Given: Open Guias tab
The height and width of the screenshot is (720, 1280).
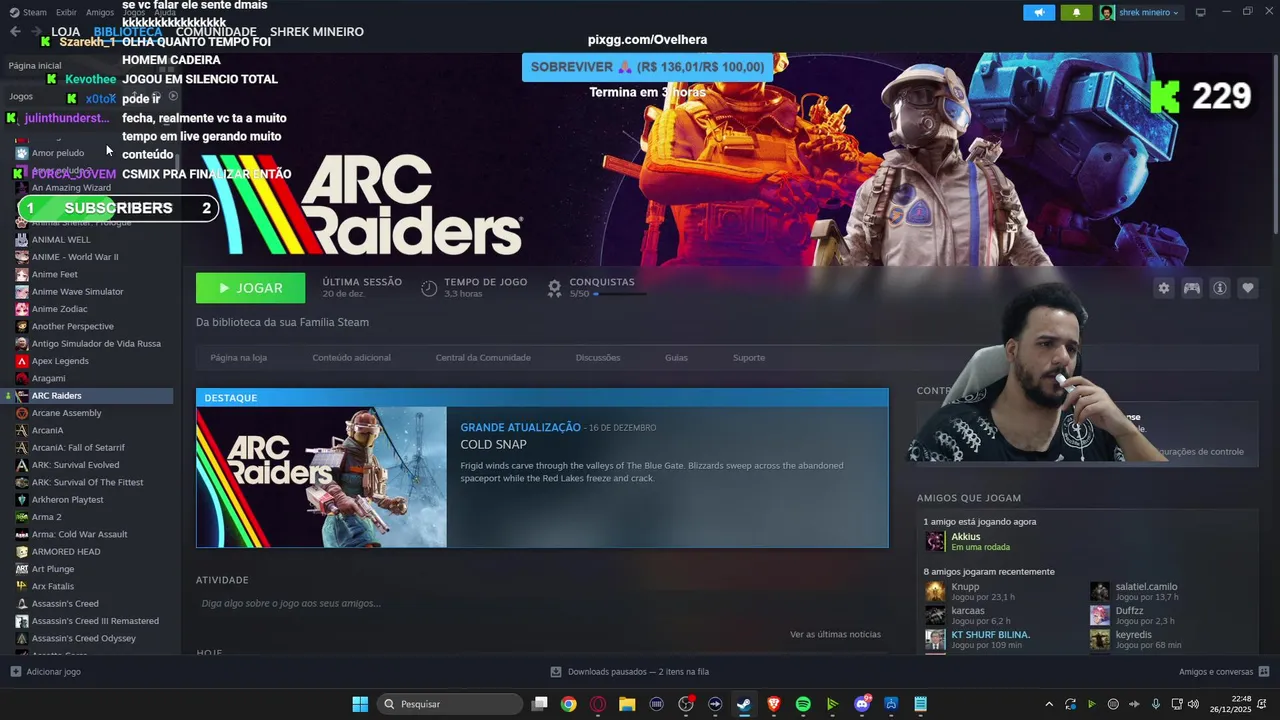Looking at the screenshot, I should pyautogui.click(x=676, y=357).
